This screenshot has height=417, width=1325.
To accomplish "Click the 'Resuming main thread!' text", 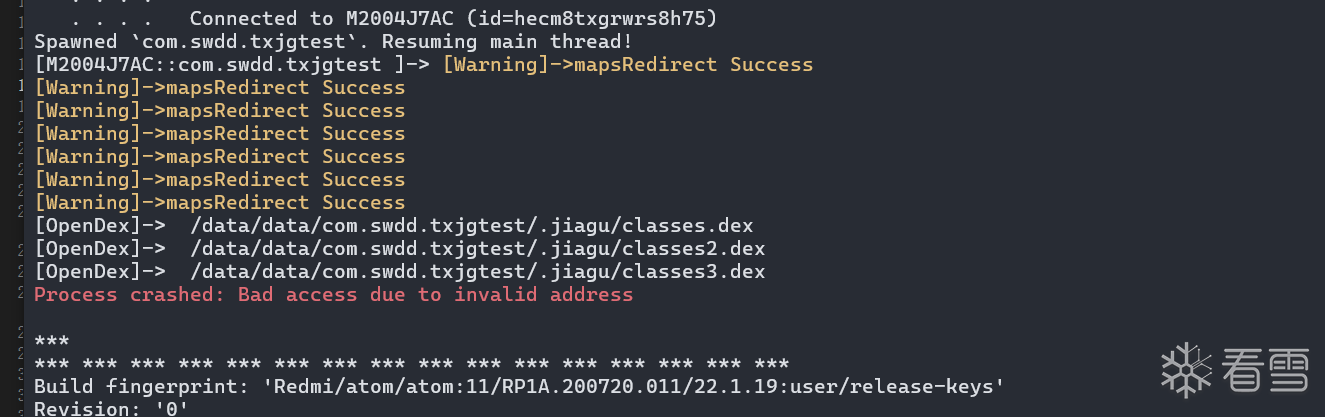I will coord(507,42).
